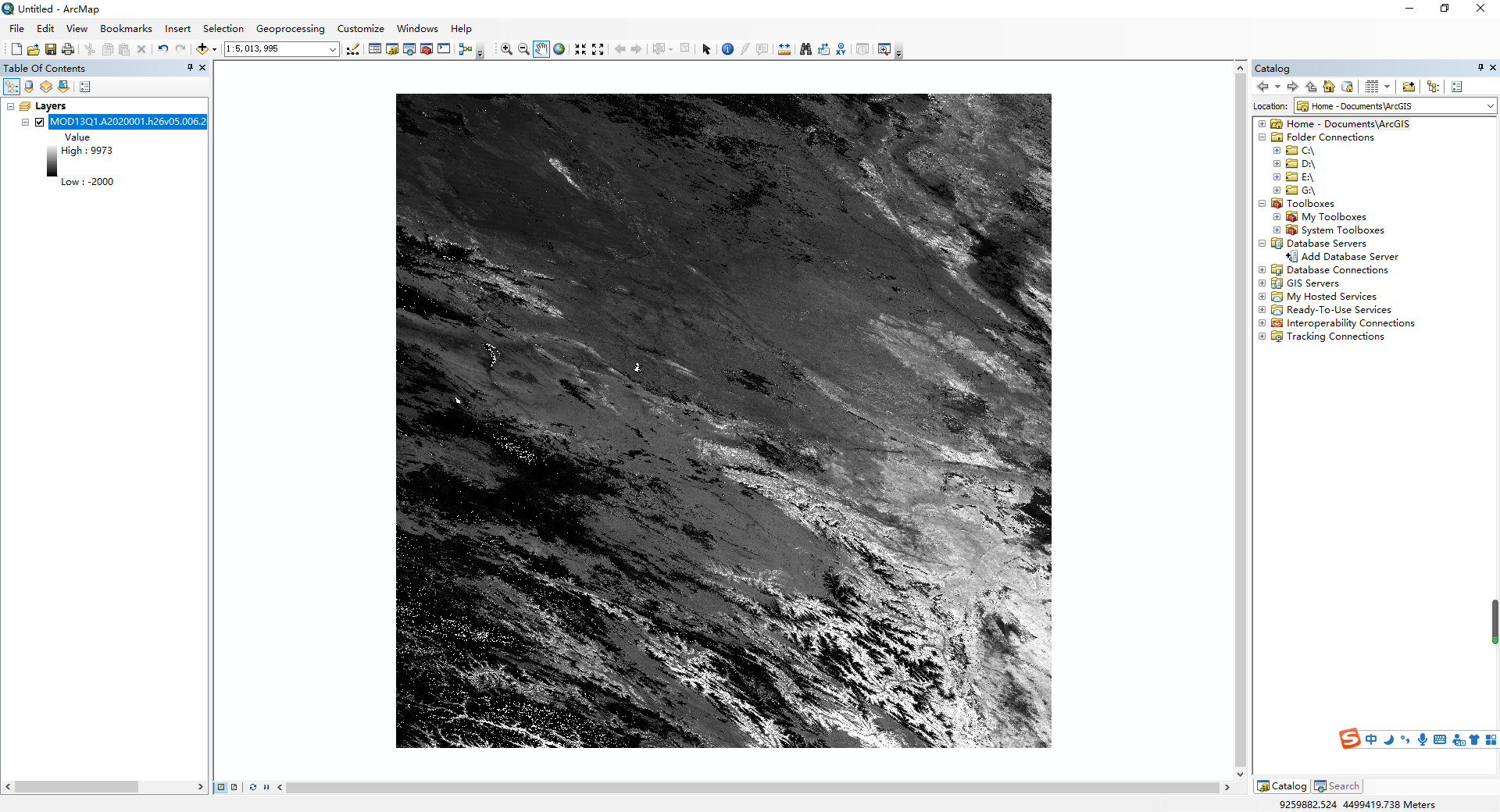1500x812 pixels.
Task: Open the Table Of Contents window icon
Action: point(375,49)
